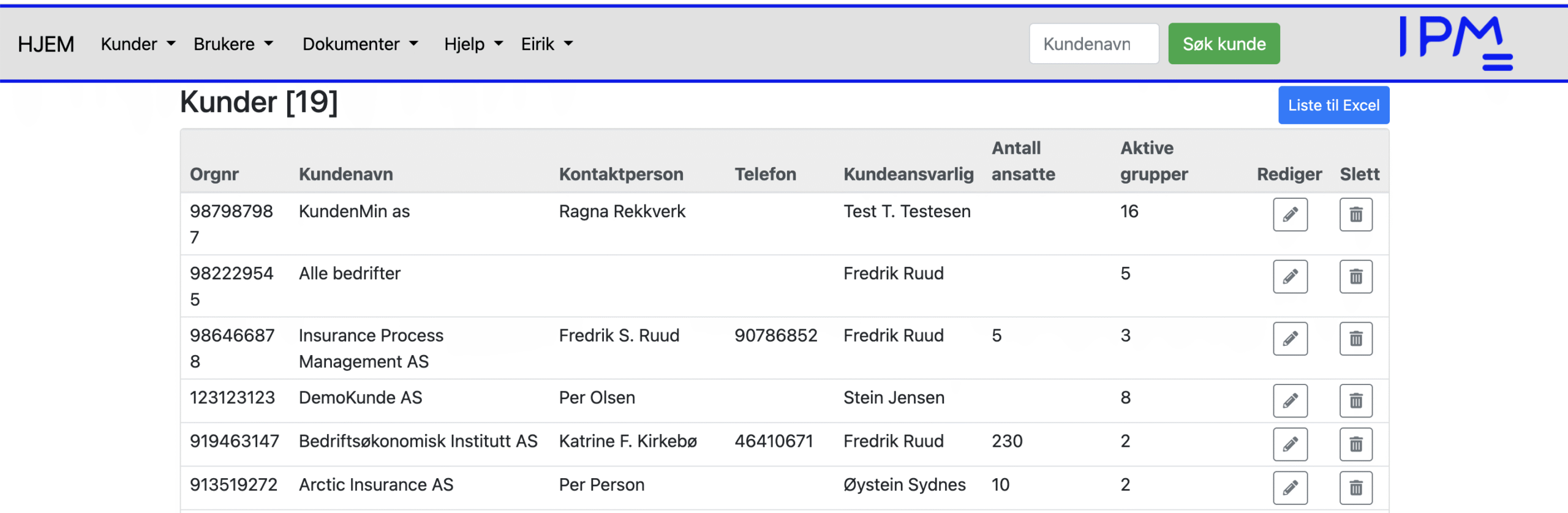Click trash icon for Alle bedrifter
Image resolution: width=1568 pixels, height=513 pixels.
(1355, 277)
